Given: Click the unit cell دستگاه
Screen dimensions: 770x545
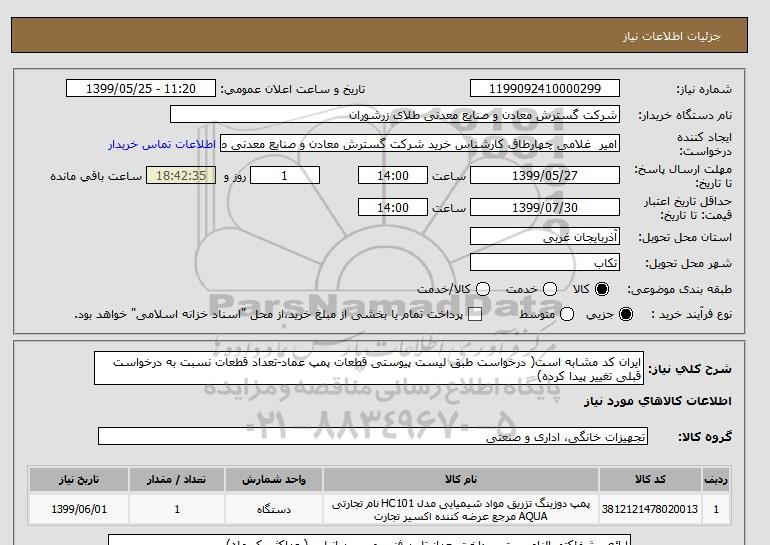Looking at the screenshot, I should coord(274,509).
